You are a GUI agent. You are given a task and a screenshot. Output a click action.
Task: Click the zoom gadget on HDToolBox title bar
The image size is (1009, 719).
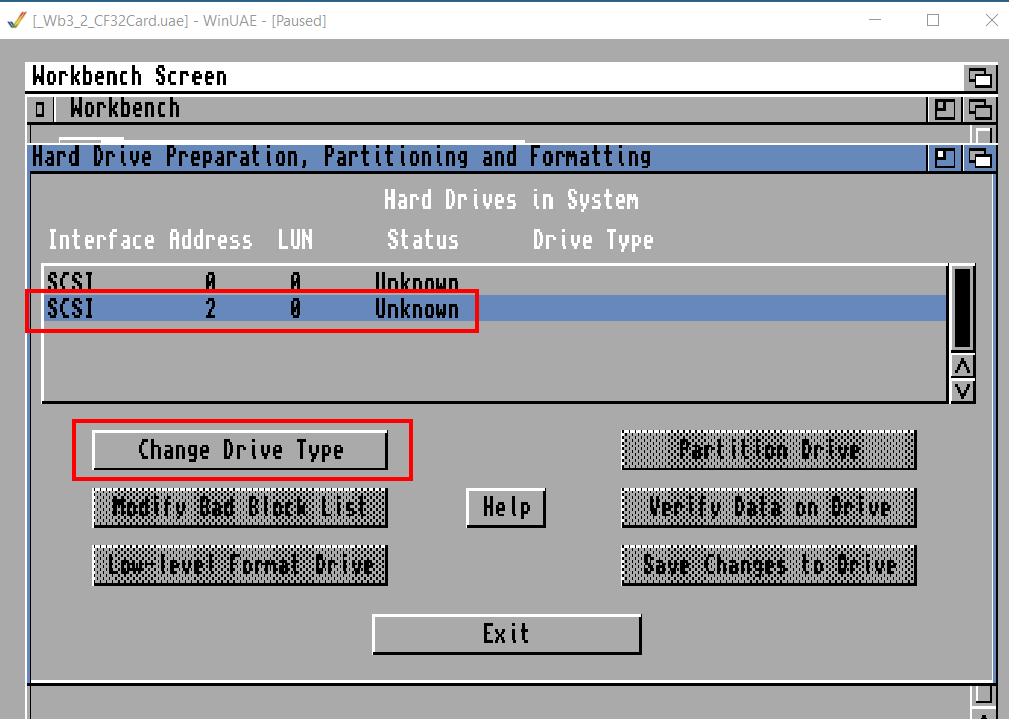[x=944, y=157]
